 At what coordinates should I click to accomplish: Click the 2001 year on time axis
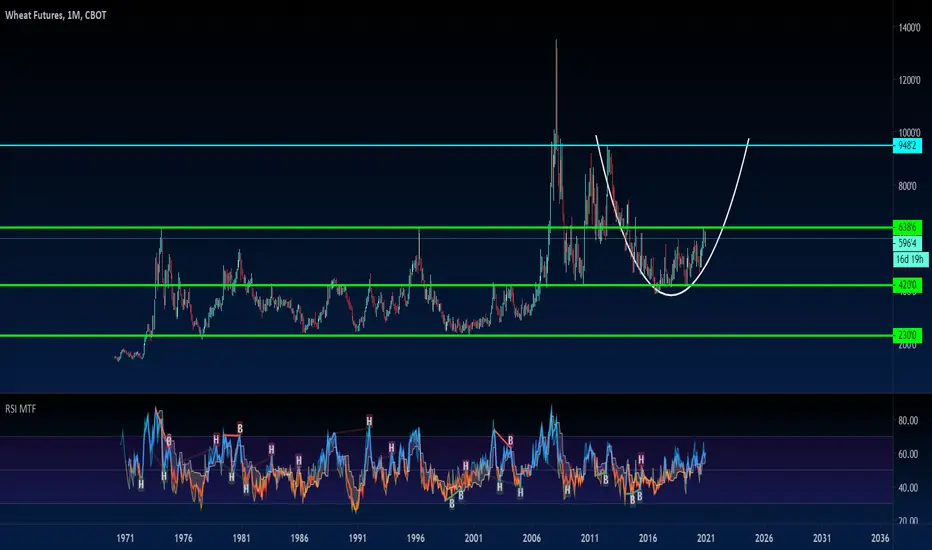click(473, 538)
